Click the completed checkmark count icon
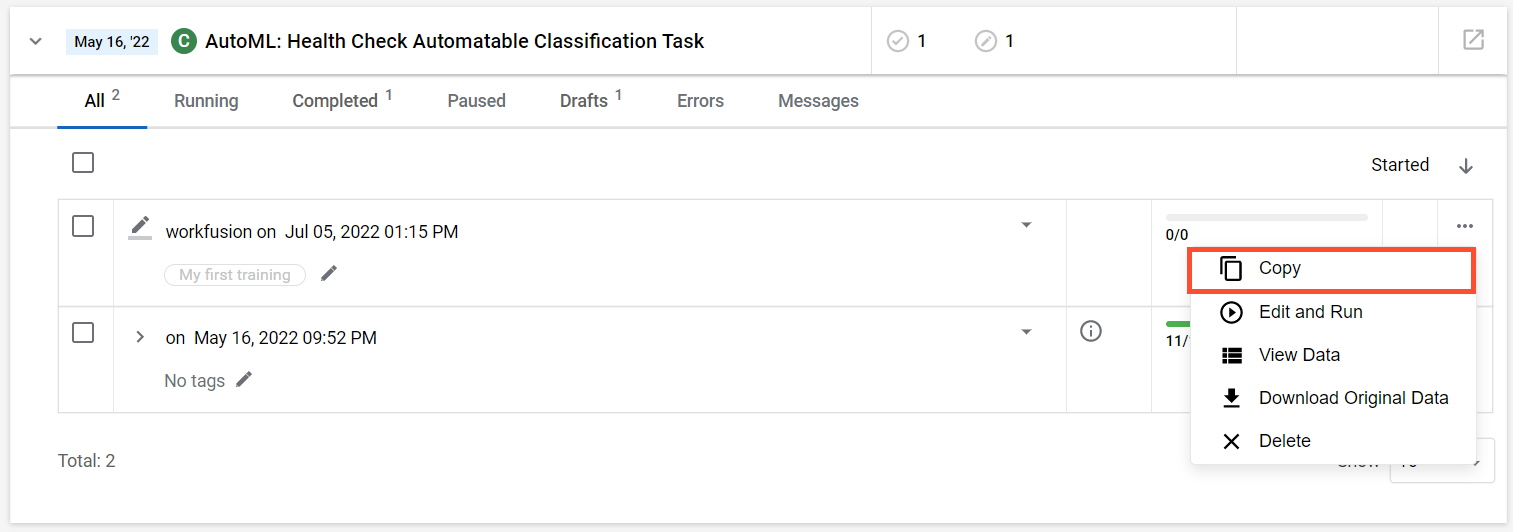Viewport: 1513px width, 532px height. (898, 41)
